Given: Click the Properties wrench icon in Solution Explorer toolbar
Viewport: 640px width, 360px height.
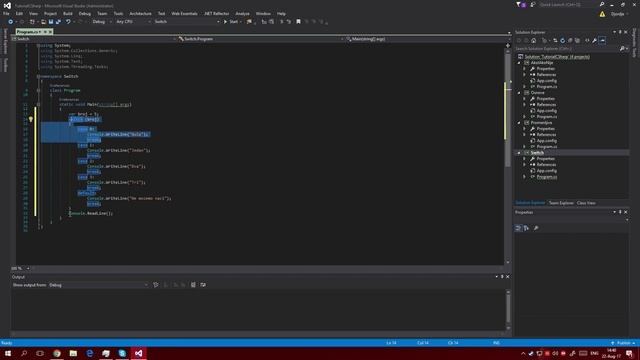Looking at the screenshot, I should tap(595, 40).
